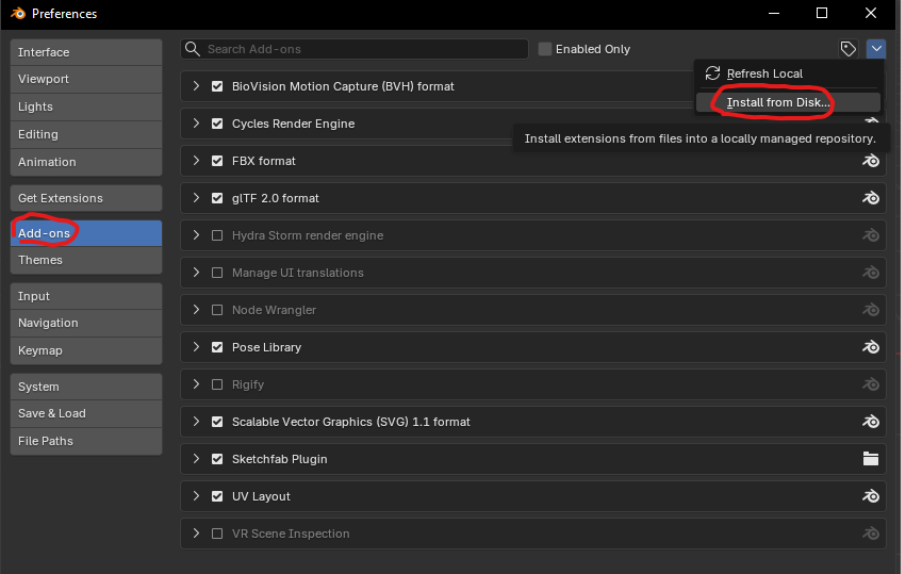The height and width of the screenshot is (574, 901).
Task: Uncheck the FBX format add-on
Action: (x=217, y=161)
